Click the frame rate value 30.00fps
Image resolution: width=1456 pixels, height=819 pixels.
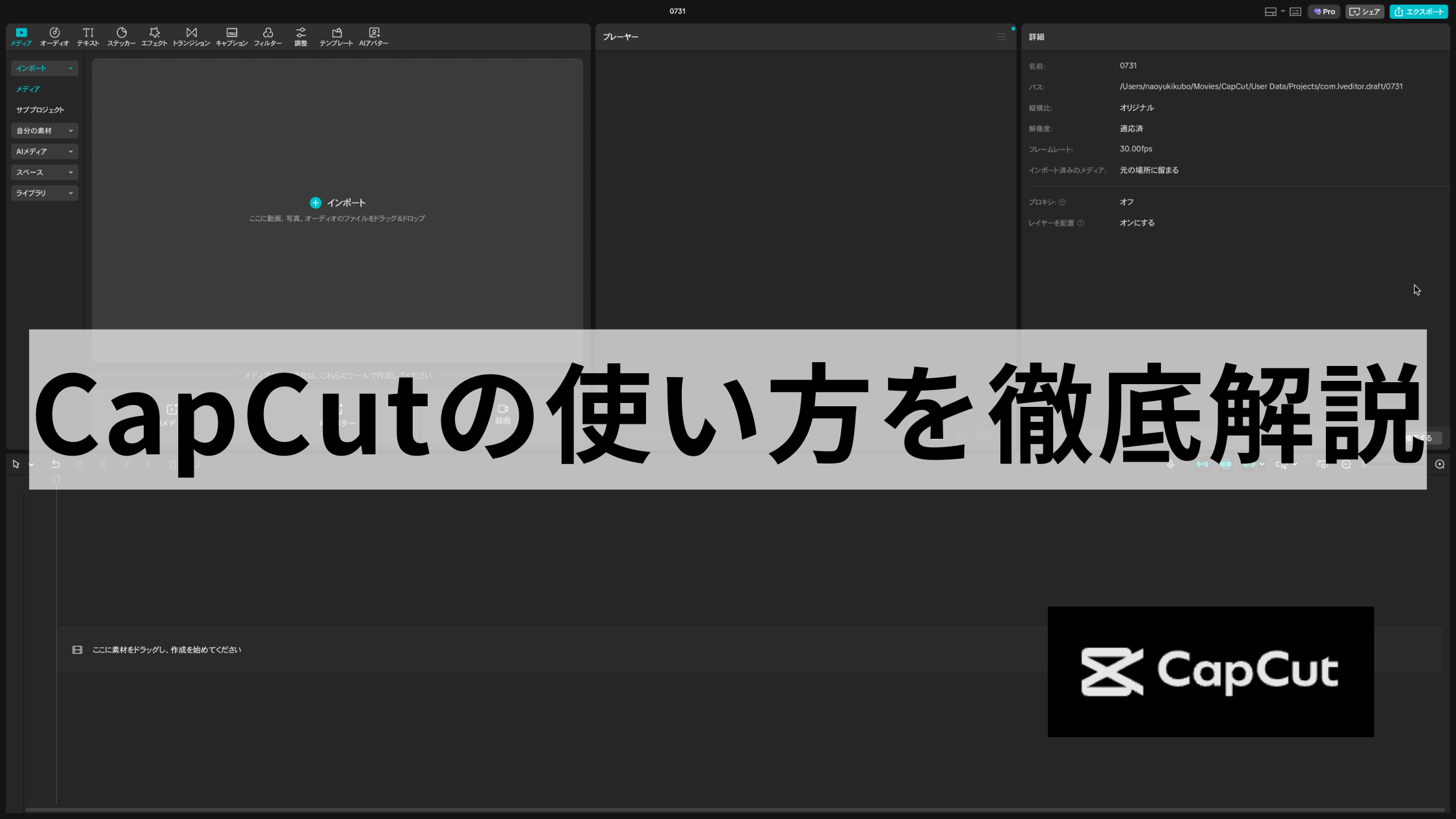point(1136,149)
